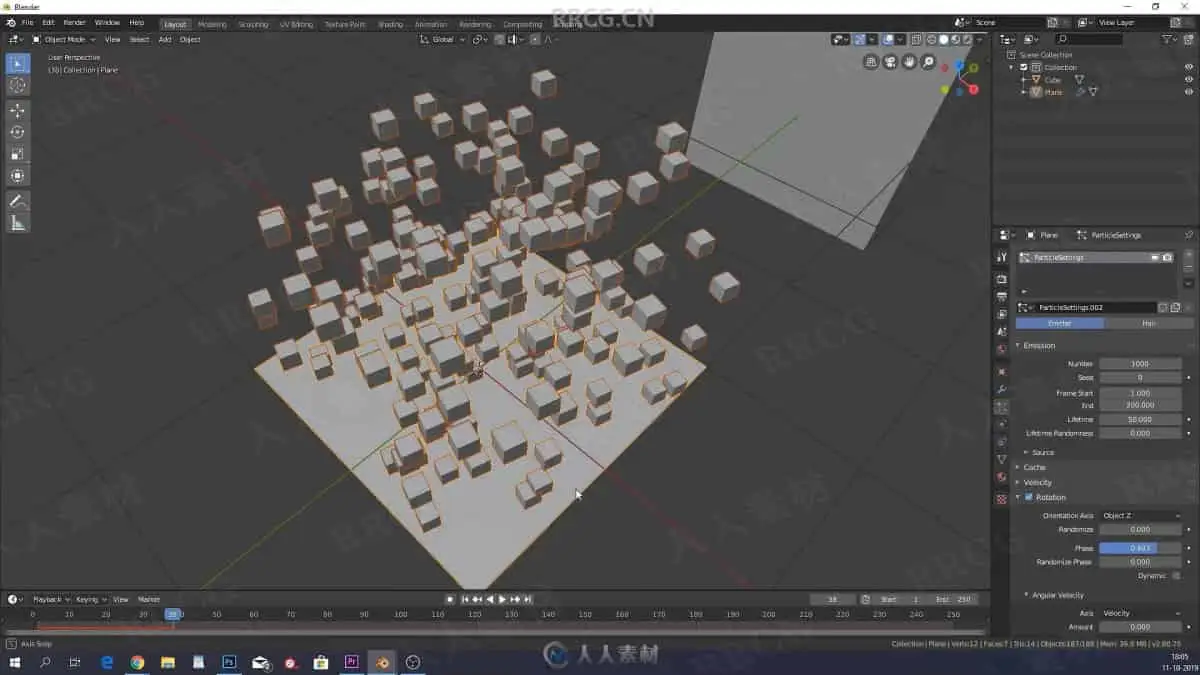Screen dimensions: 1200x675
Task: Click the ParticleSettings slot in list
Action: pos(1096,257)
